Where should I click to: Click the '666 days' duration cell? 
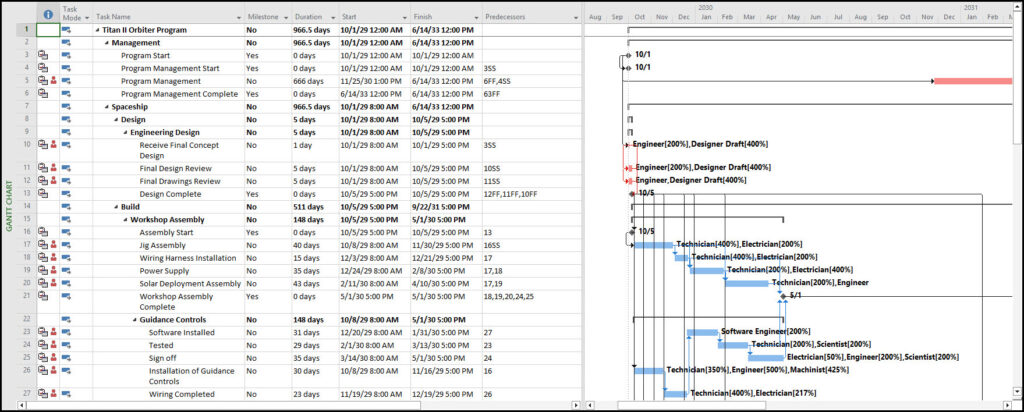315,81
